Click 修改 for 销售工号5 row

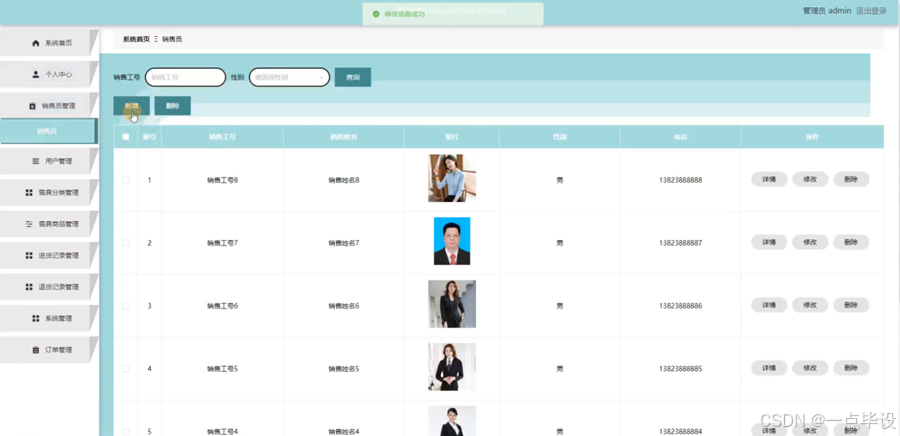click(810, 368)
